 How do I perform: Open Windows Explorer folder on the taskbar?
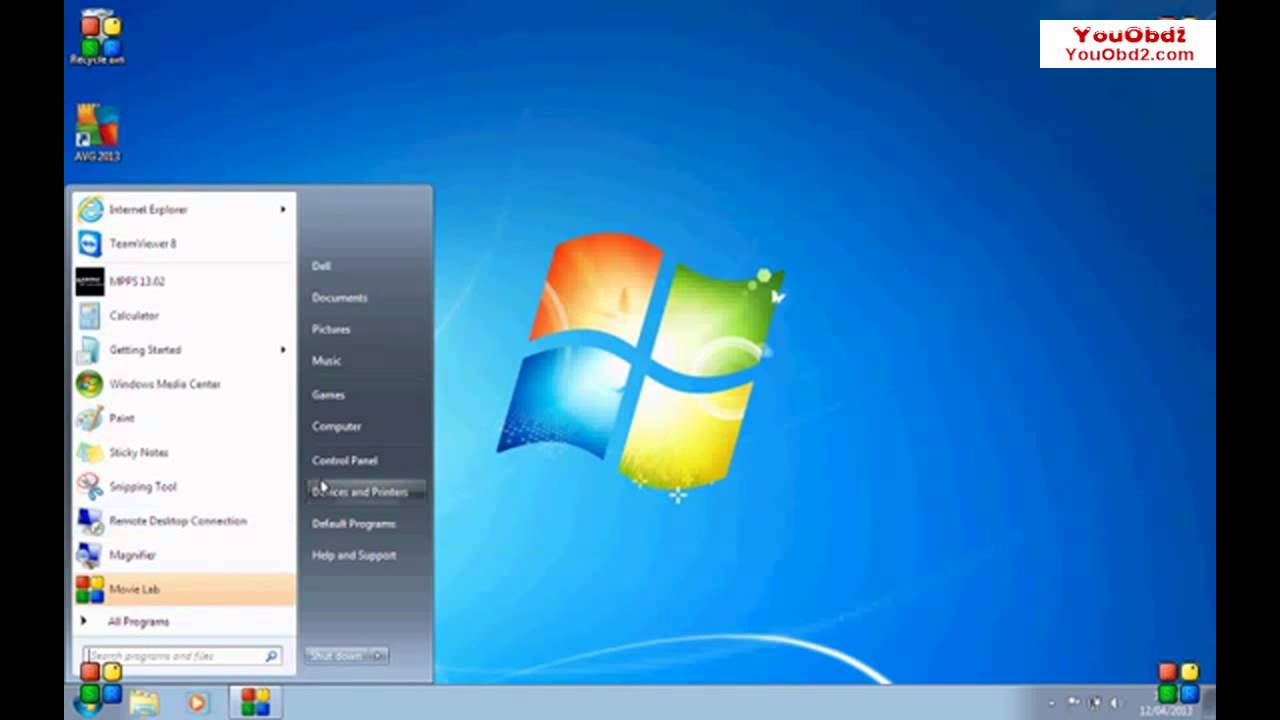coord(144,702)
